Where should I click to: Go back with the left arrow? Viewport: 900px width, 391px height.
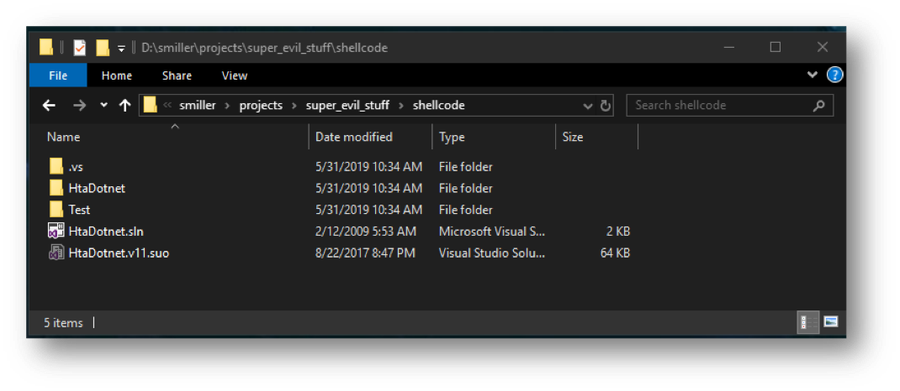49,106
